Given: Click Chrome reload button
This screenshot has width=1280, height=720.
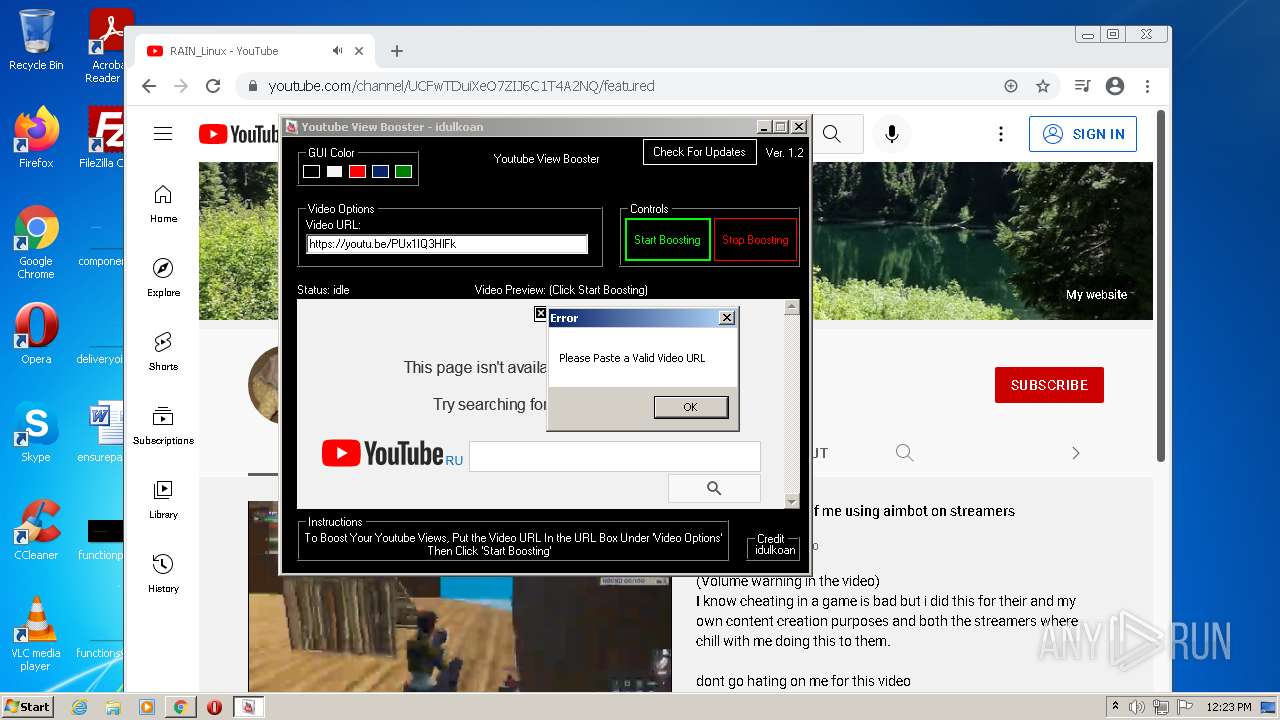Looking at the screenshot, I should click(x=212, y=86).
